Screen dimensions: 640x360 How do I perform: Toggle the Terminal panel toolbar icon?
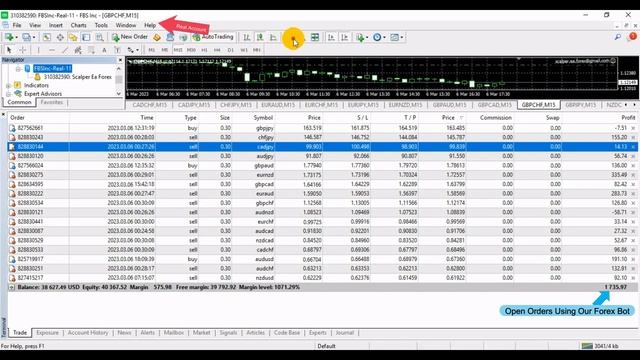[86, 37]
